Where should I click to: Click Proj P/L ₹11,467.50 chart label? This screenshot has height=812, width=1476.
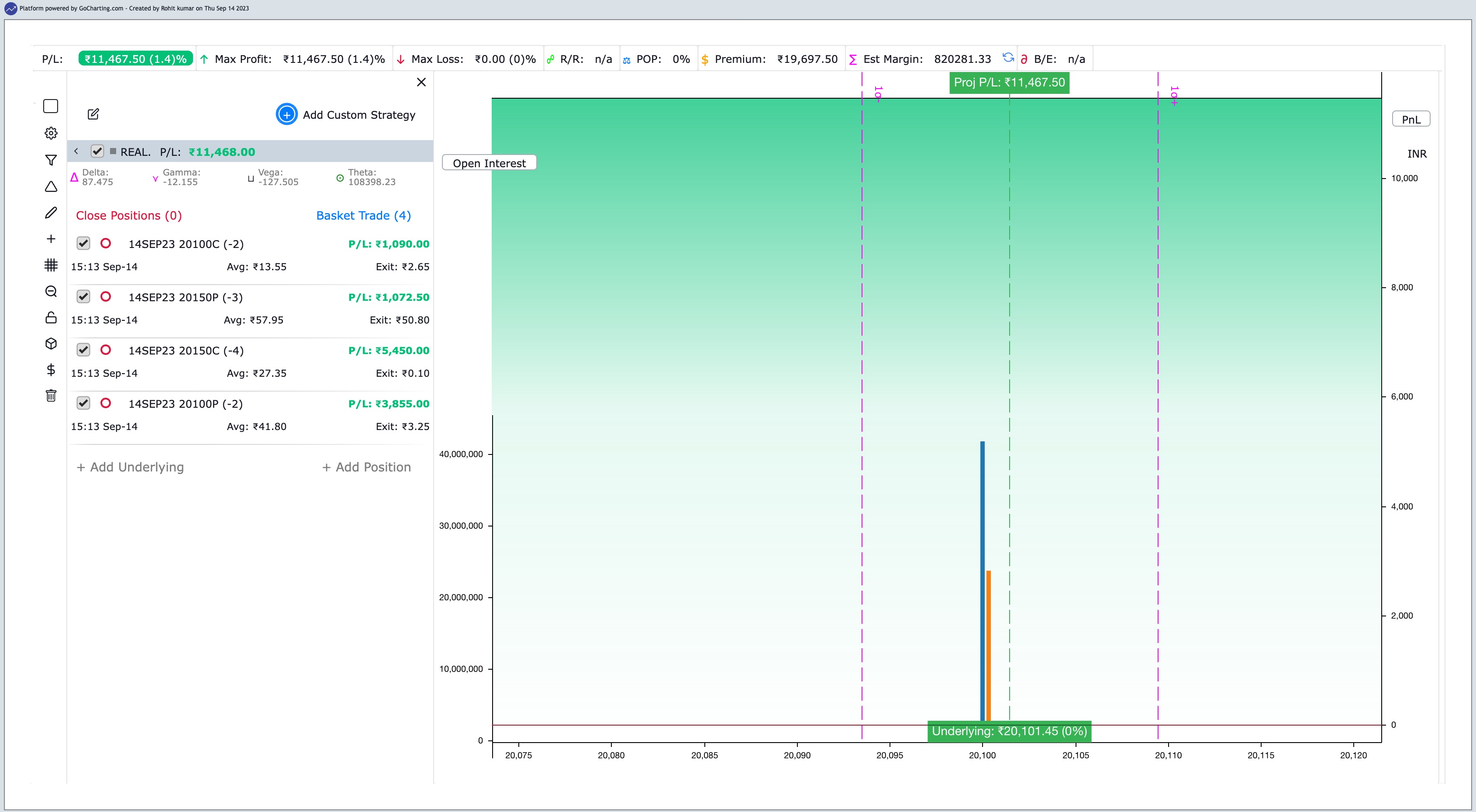[x=1009, y=83]
